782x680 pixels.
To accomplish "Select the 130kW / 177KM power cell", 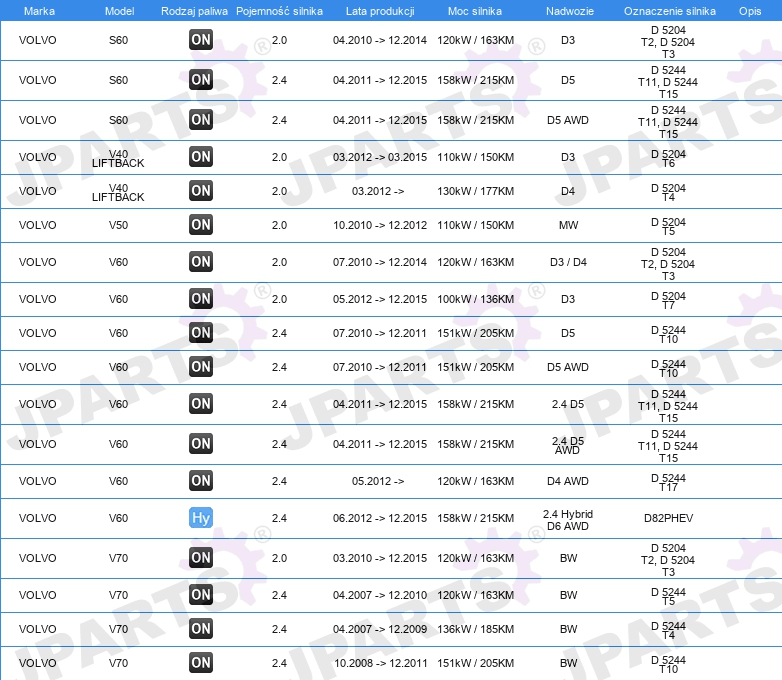I will coord(475,191).
